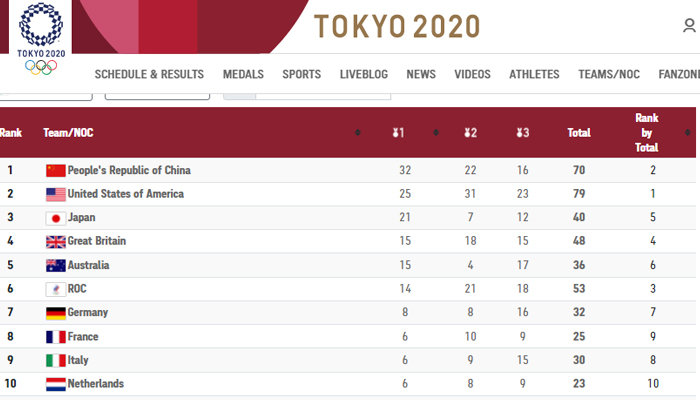Toggle sort arrow beside Team/NOC header
700x400 pixels.
(358, 133)
